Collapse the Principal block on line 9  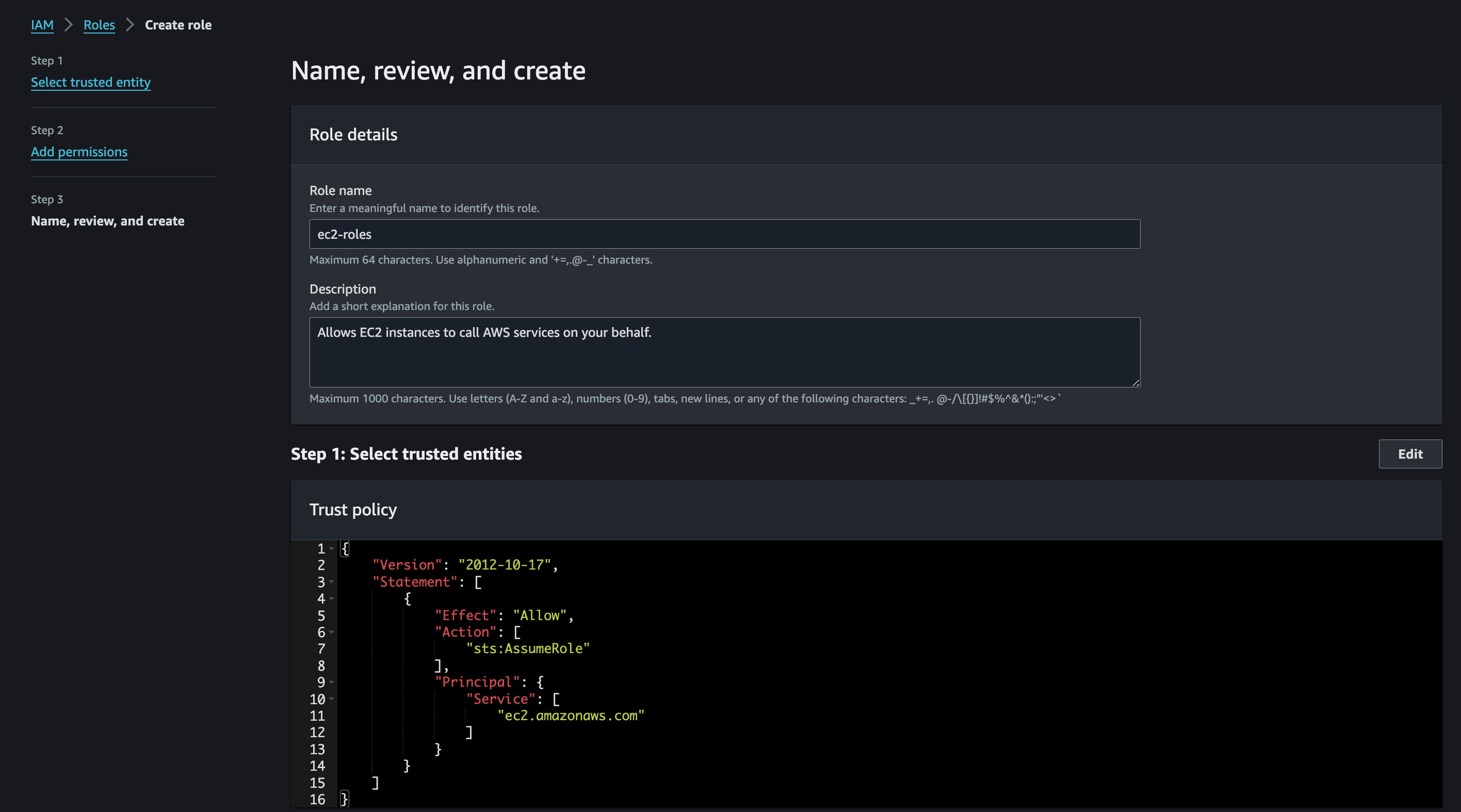click(x=332, y=682)
